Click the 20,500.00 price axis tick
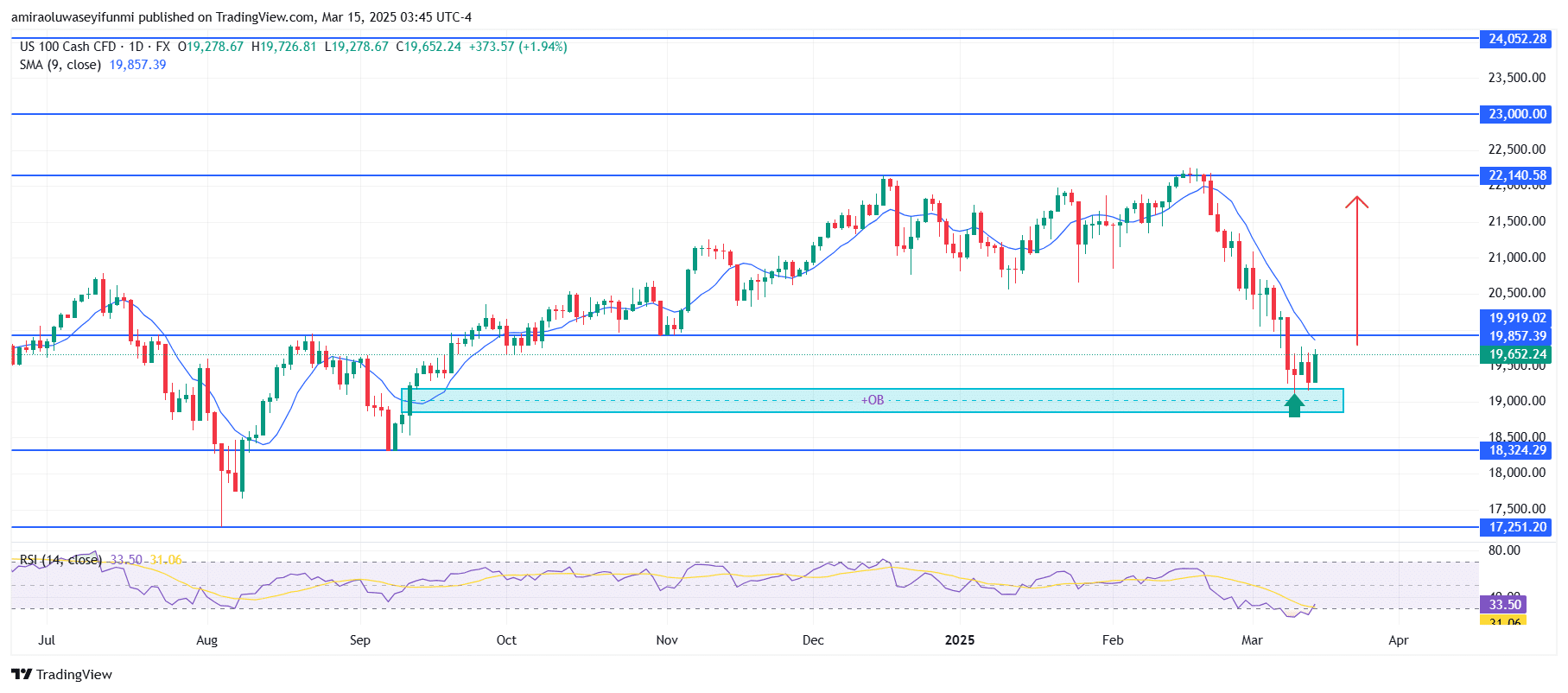The image size is (1568, 693). click(x=1516, y=293)
